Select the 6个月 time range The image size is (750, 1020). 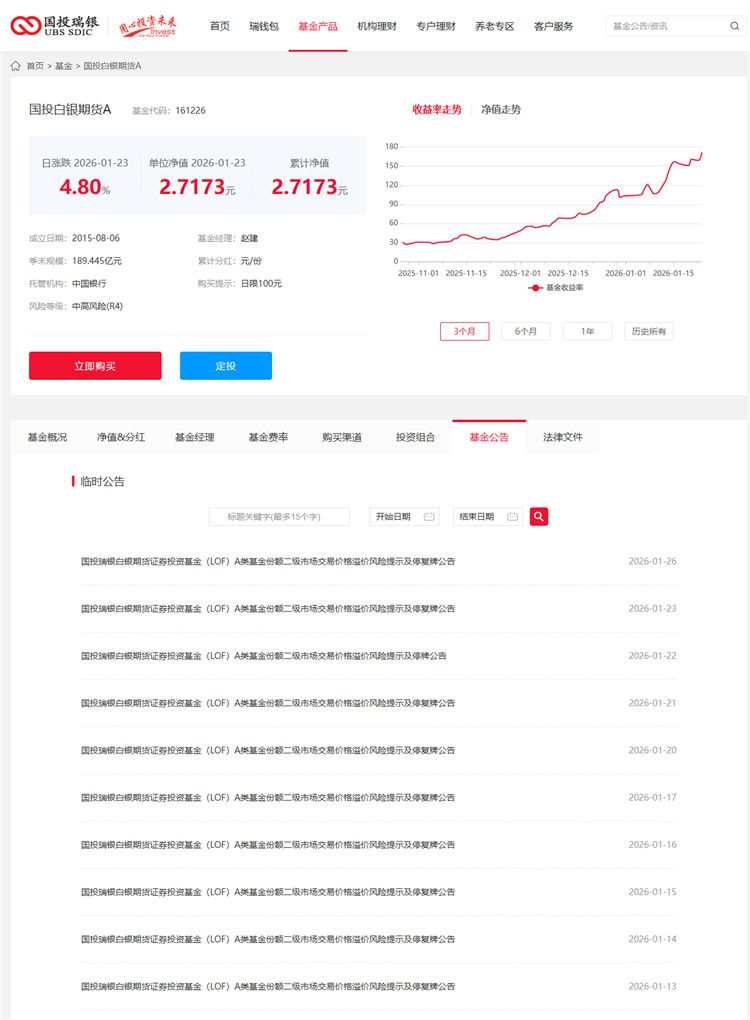(x=526, y=331)
